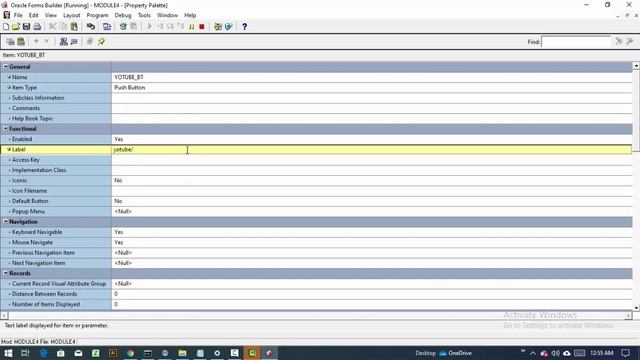
Task: Collapse the Navigation property group
Action: click(6, 222)
